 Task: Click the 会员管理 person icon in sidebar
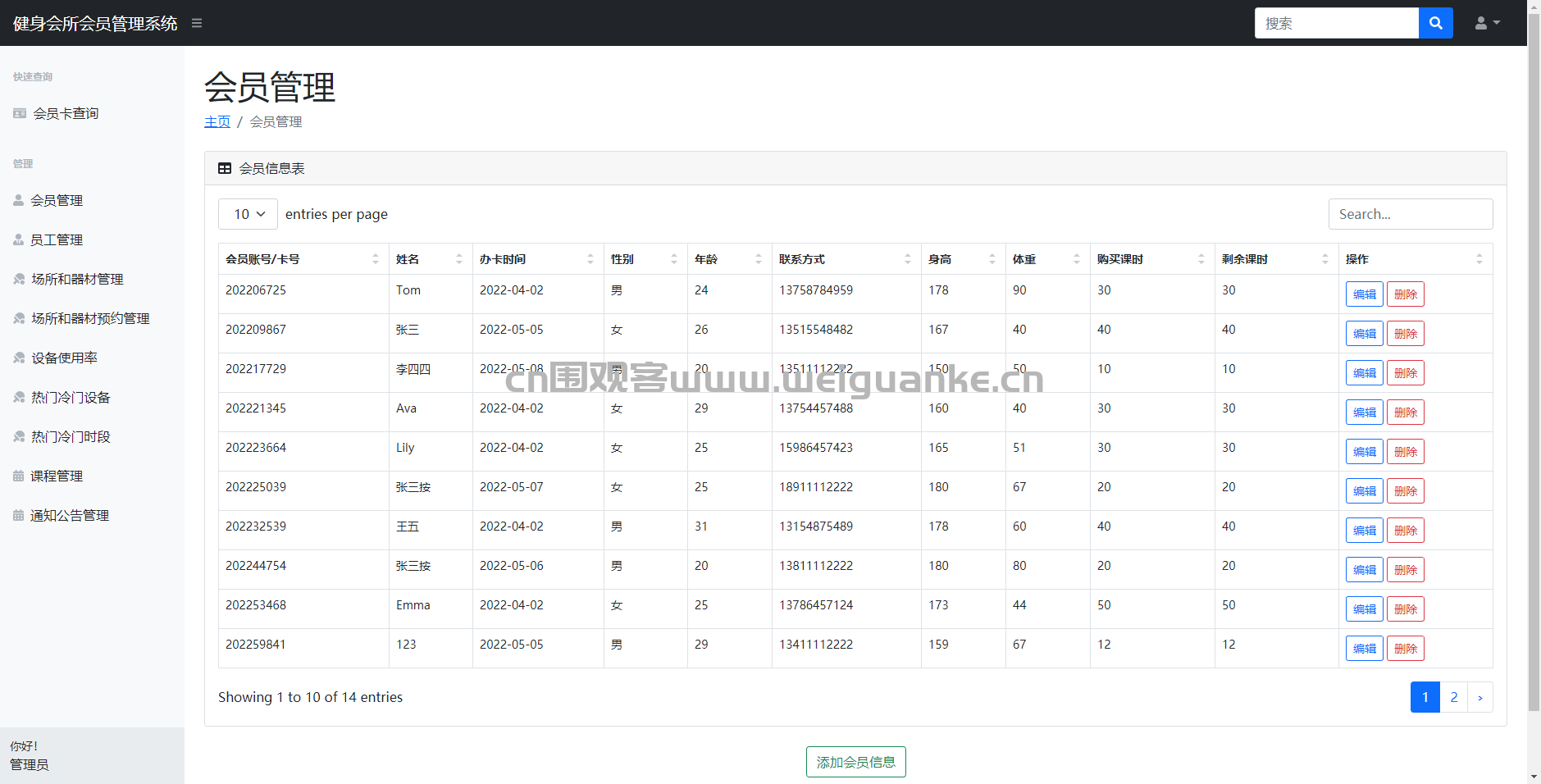click(x=19, y=200)
